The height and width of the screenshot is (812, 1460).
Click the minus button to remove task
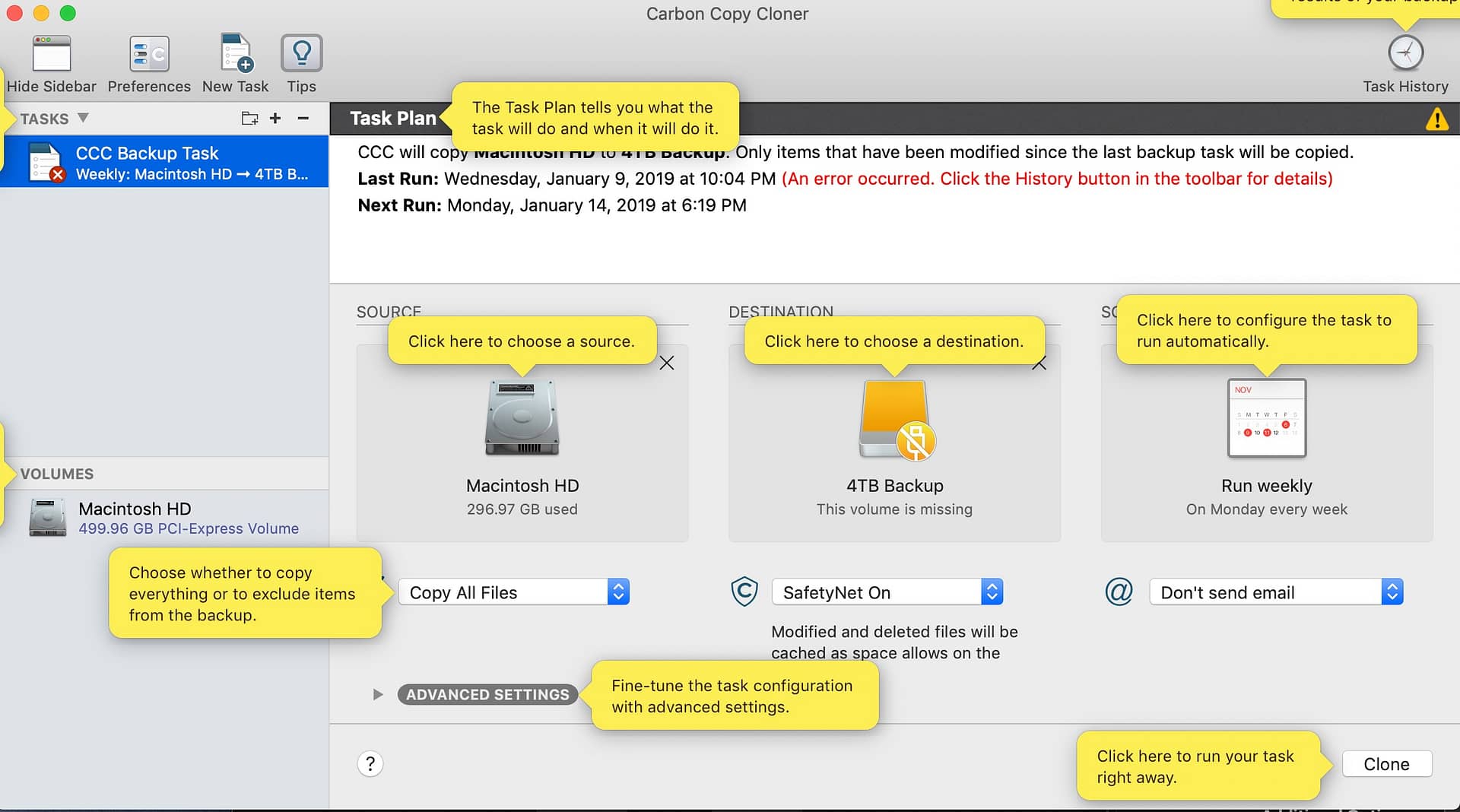pos(303,118)
